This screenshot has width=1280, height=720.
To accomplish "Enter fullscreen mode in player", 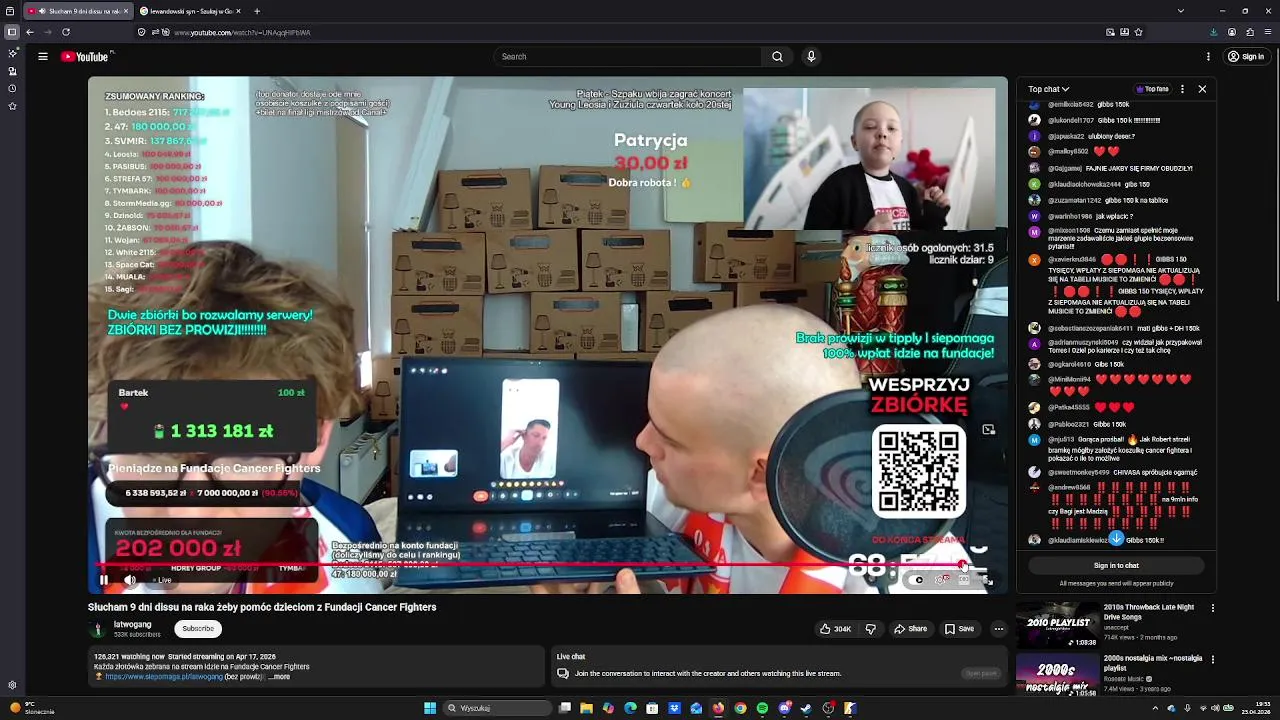I will (x=986, y=580).
